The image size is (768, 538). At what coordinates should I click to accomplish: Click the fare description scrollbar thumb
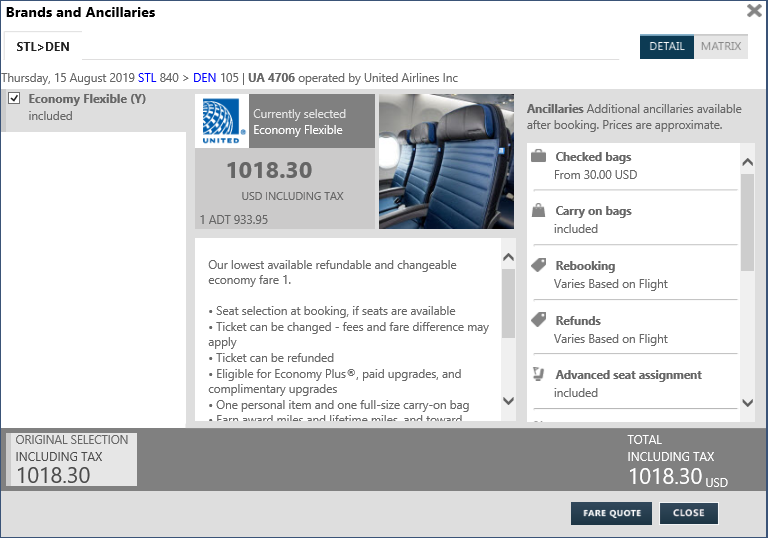coord(508,304)
